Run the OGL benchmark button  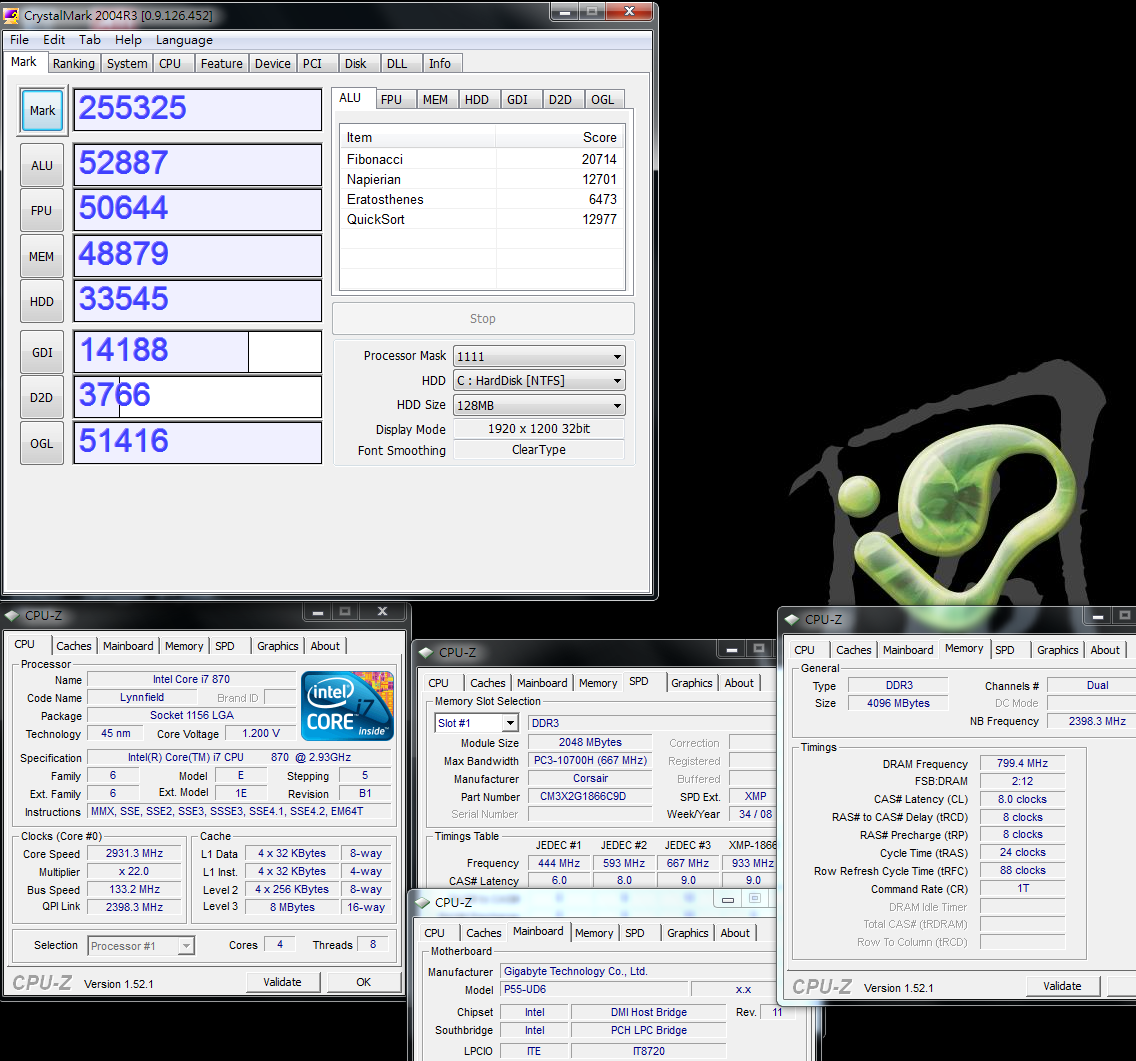click(42, 443)
